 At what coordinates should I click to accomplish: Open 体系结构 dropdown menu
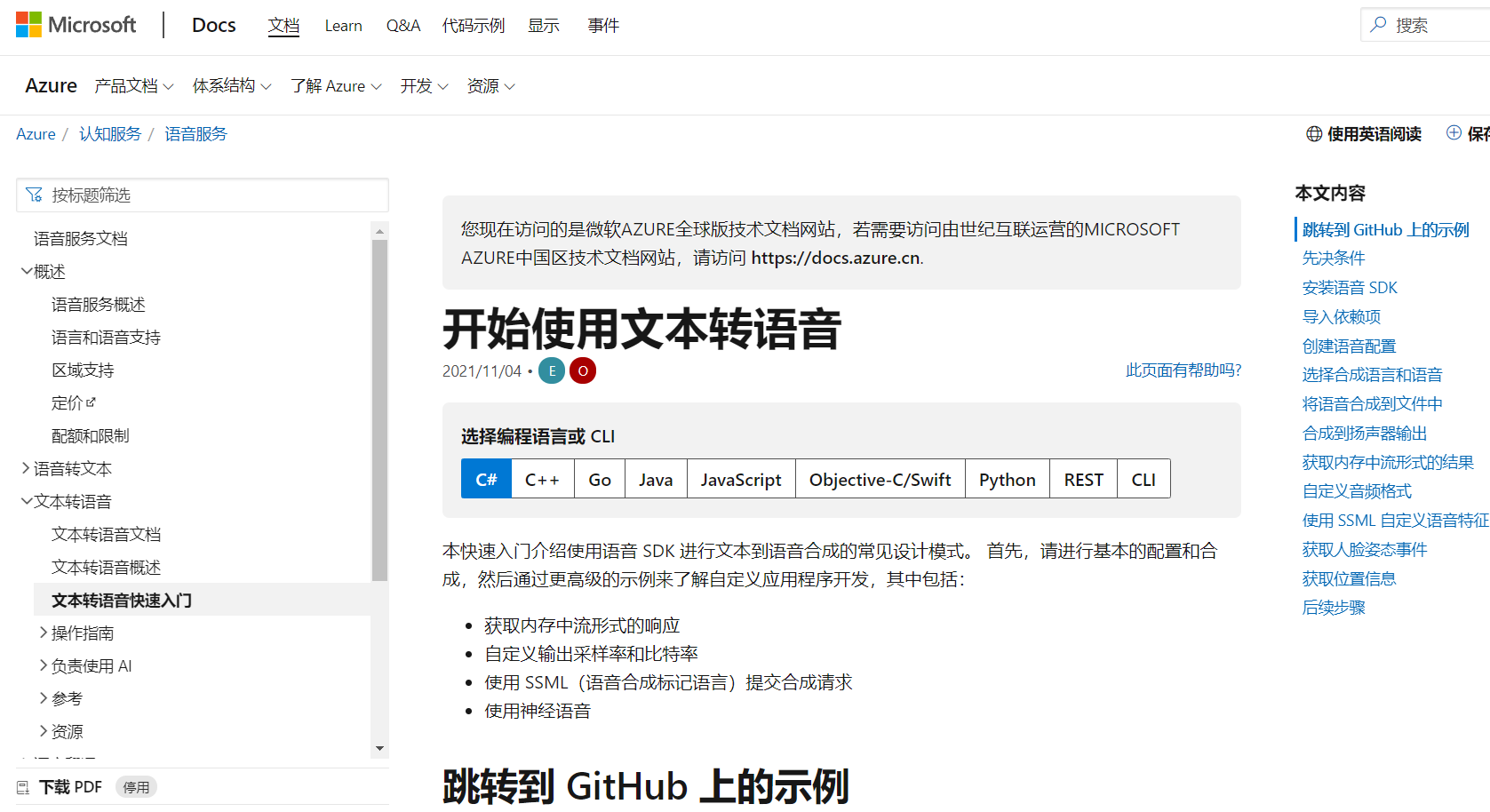[x=232, y=86]
